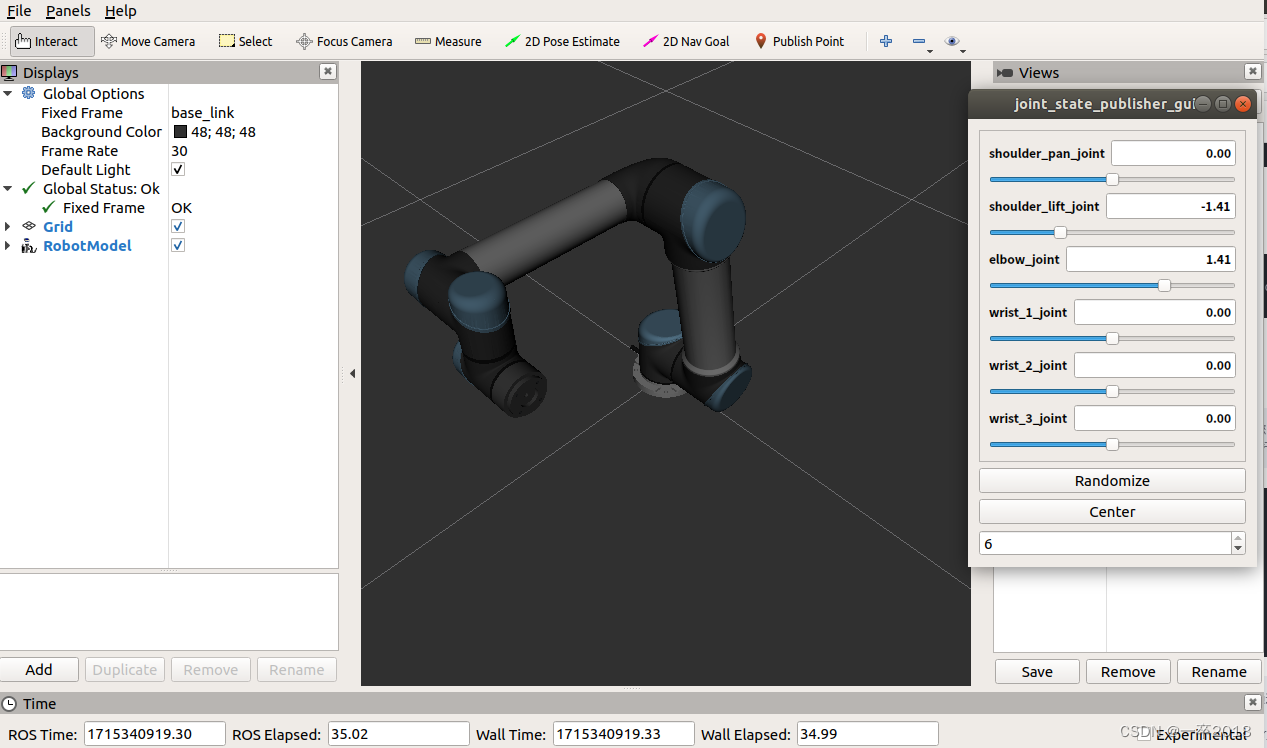Click the blue plus add-tool icon
This screenshot has width=1267, height=748.
pyautogui.click(x=885, y=41)
